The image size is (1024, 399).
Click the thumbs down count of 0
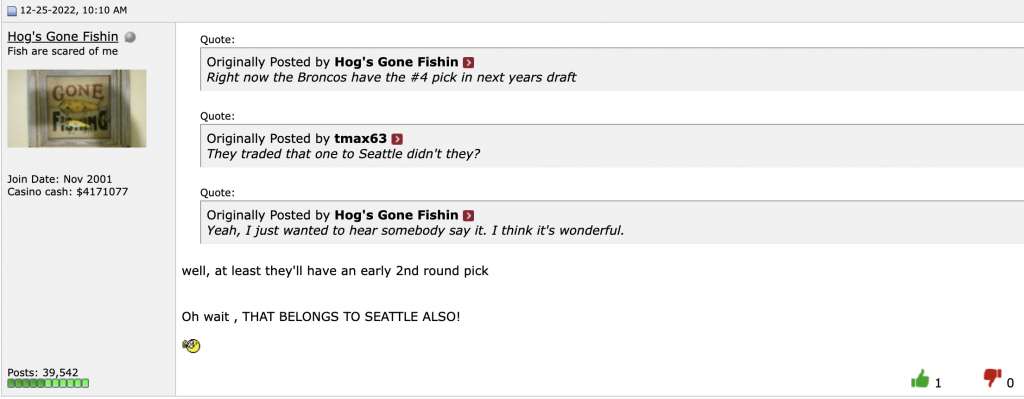(1010, 383)
